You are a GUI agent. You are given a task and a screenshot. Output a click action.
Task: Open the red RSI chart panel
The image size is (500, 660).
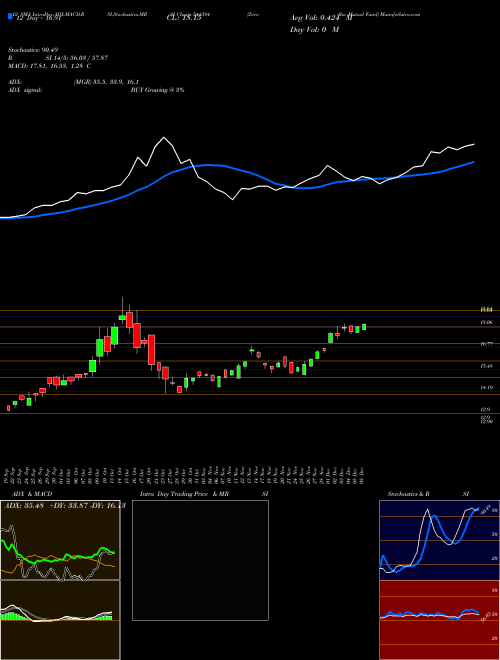439,620
